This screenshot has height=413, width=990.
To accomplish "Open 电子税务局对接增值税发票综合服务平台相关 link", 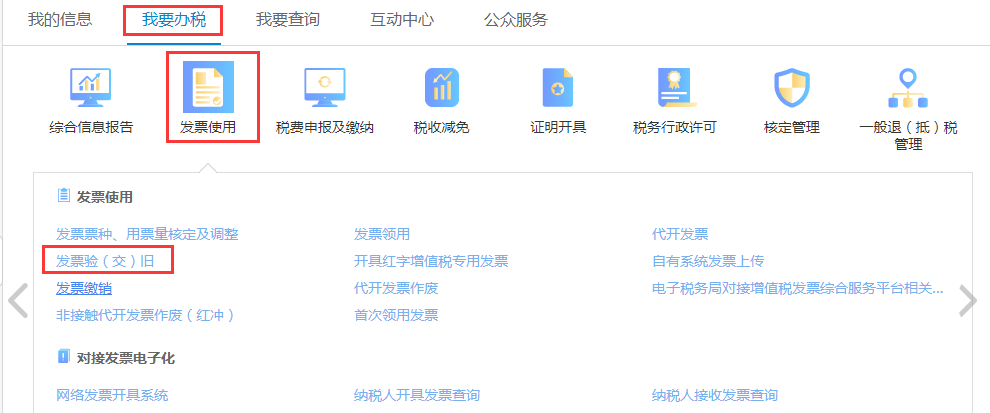I will click(798, 289).
